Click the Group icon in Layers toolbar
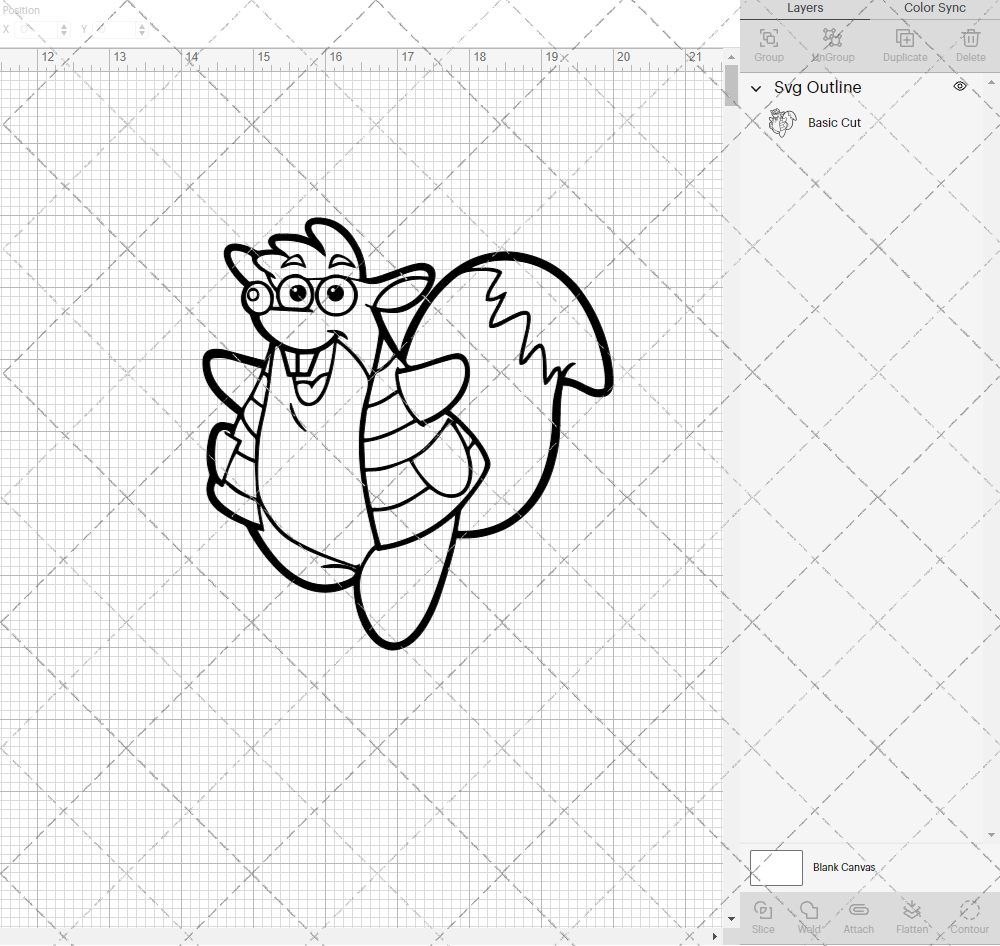Viewport: 1000px width, 946px height. pyautogui.click(x=768, y=38)
